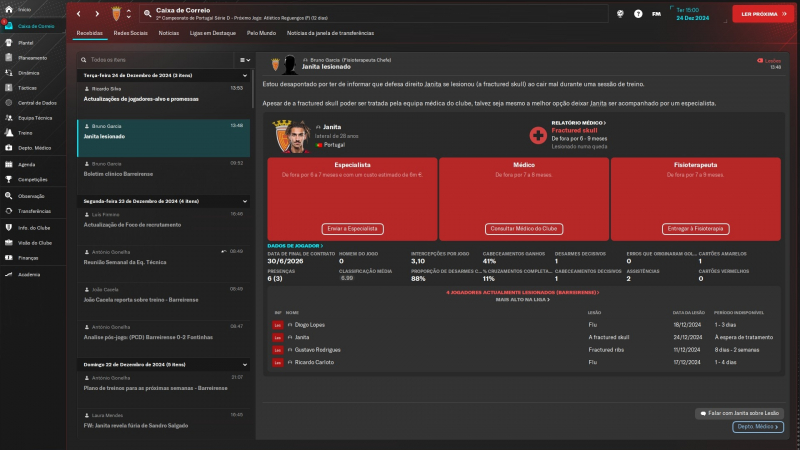Click the Ler Próxima continue button

click(x=761, y=14)
